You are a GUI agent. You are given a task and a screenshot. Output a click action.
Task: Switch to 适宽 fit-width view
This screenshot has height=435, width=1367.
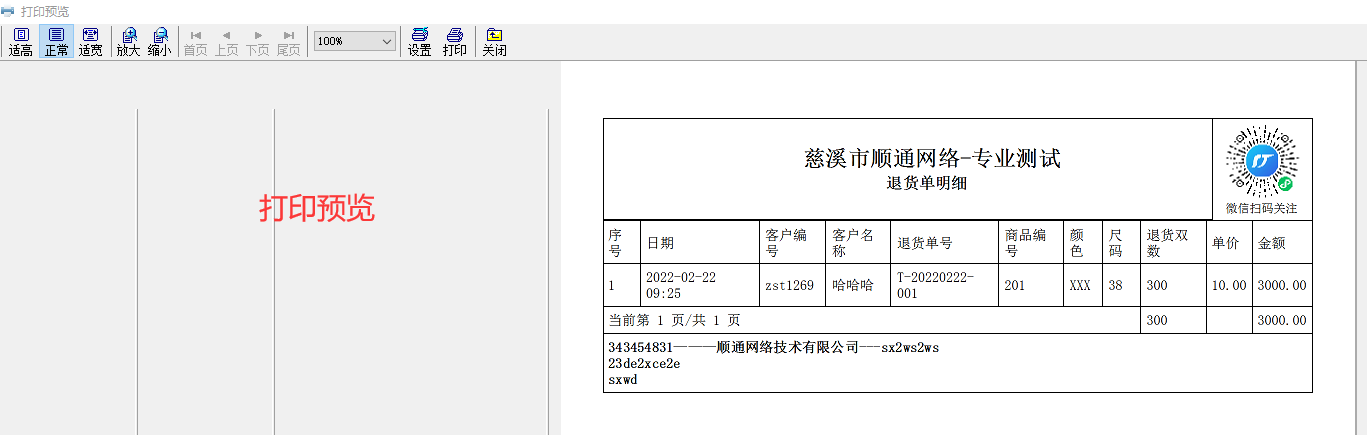coord(91,41)
